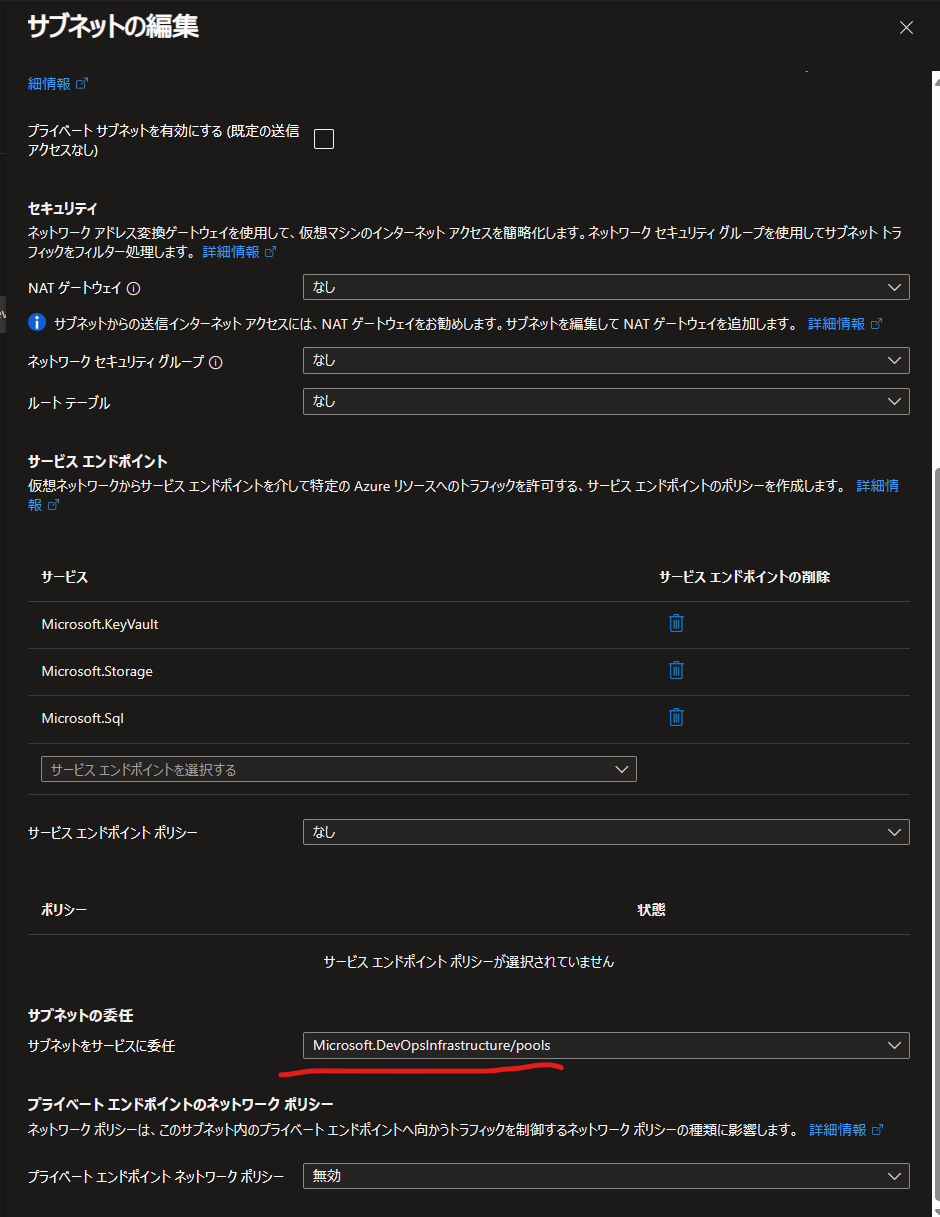
Task: Click the サービス column header
Action: [x=64, y=577]
